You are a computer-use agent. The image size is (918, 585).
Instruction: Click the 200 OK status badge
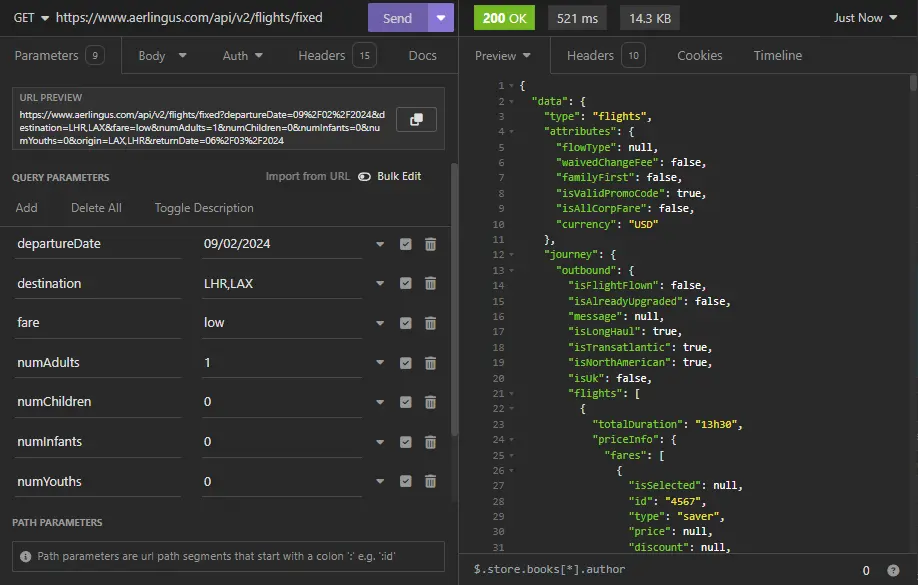coord(505,18)
